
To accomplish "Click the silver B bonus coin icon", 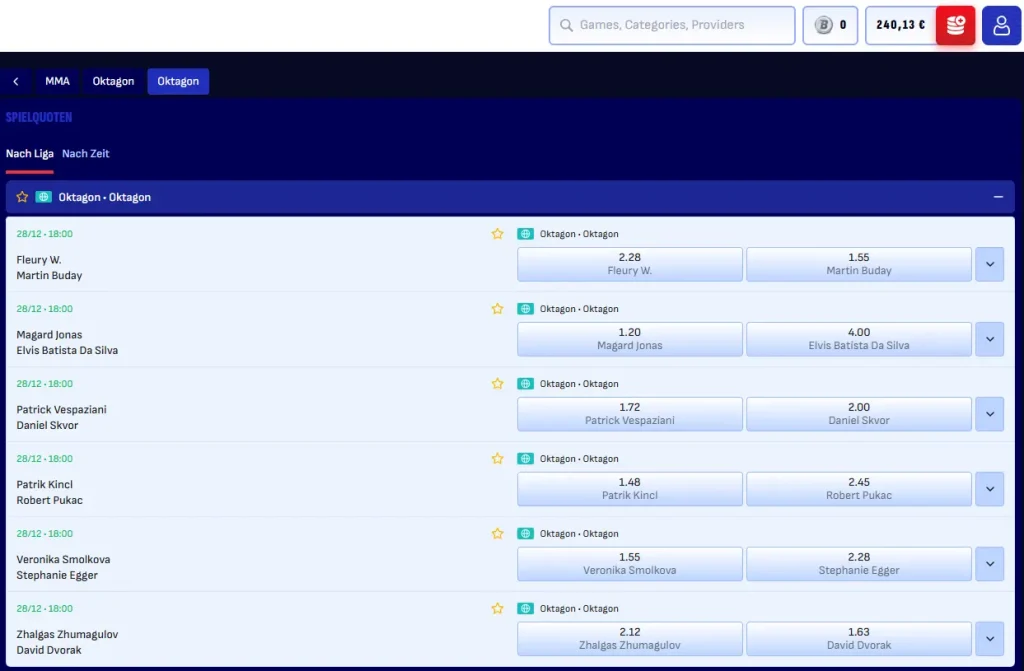I will click(823, 26).
